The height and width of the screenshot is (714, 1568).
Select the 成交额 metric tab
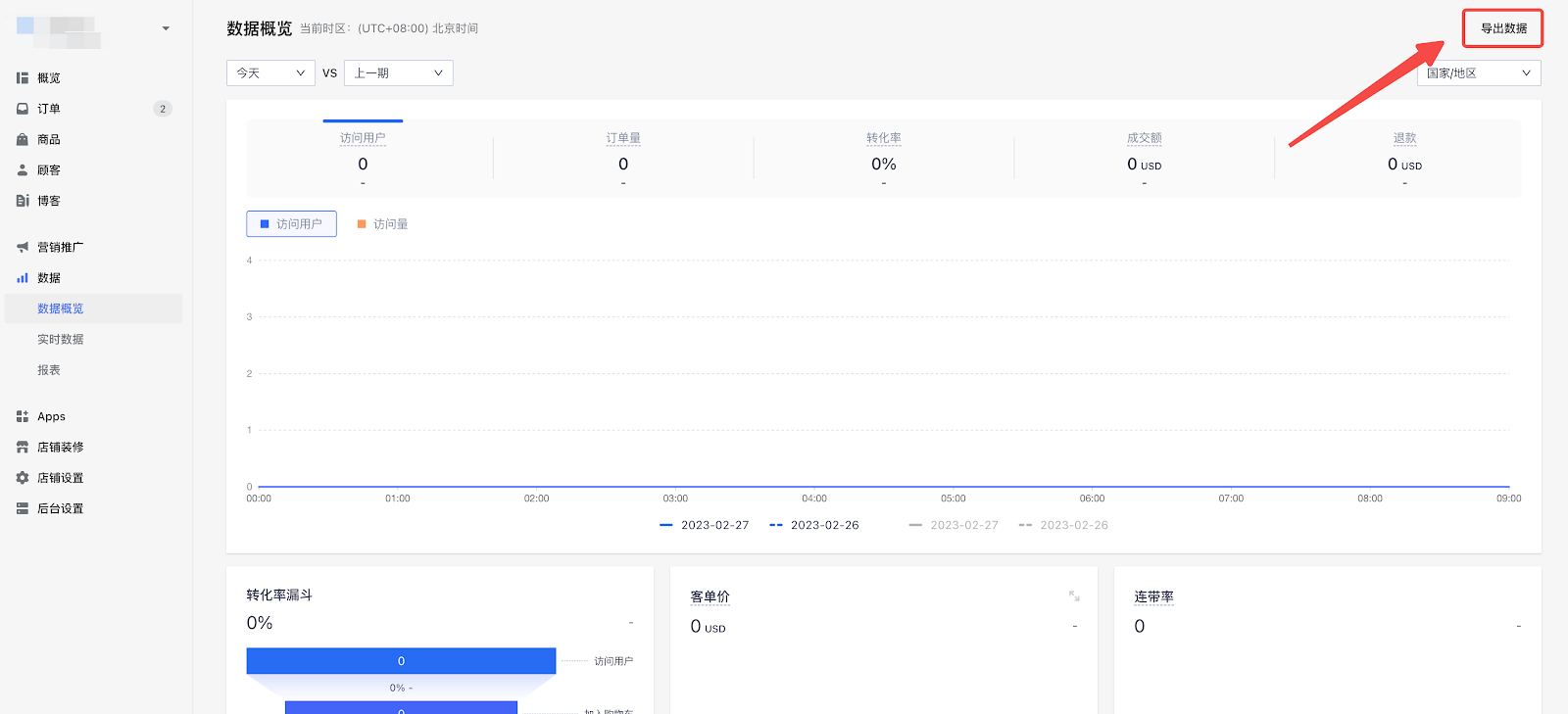[1144, 159]
